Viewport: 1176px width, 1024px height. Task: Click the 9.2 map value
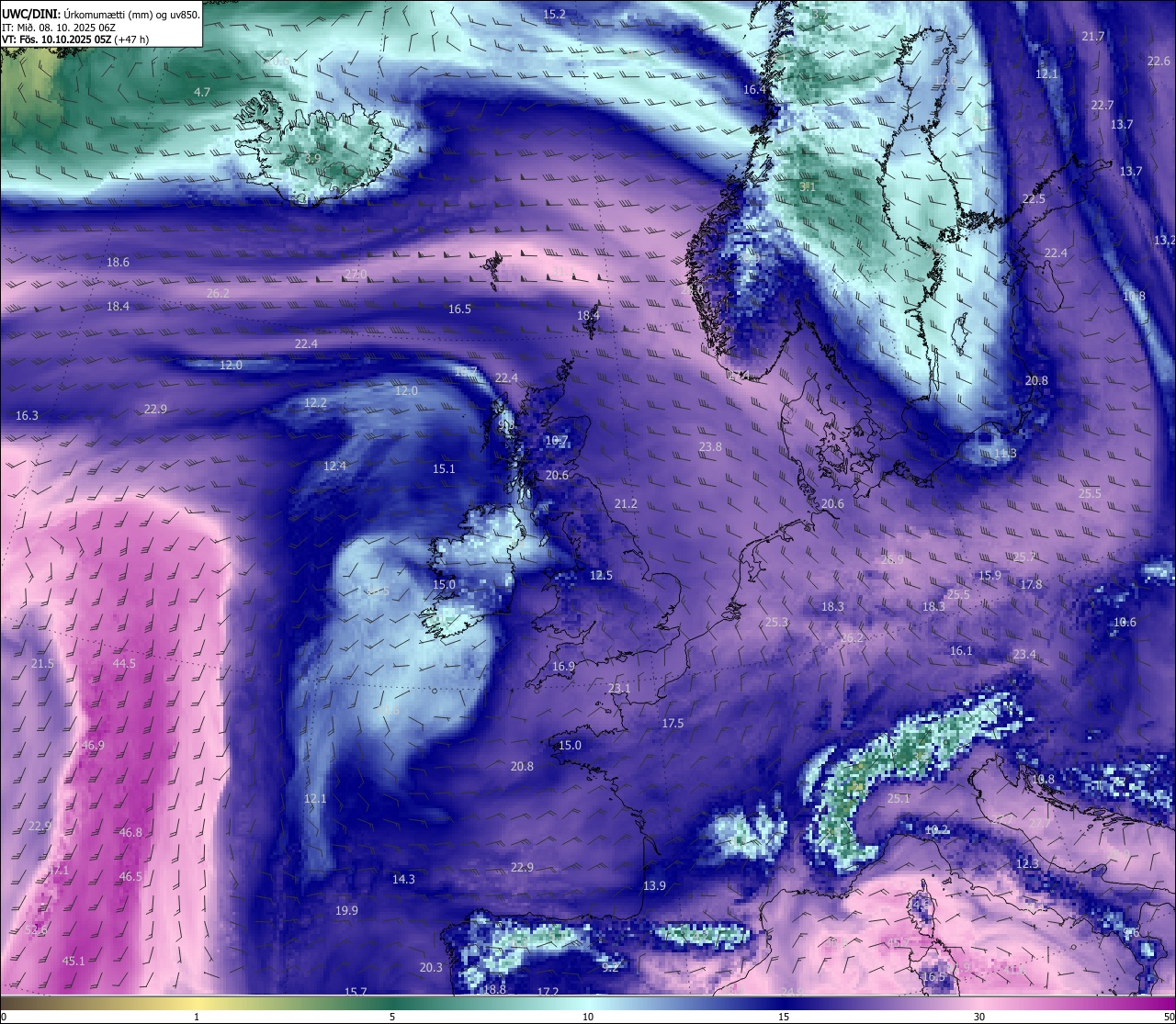click(610, 967)
